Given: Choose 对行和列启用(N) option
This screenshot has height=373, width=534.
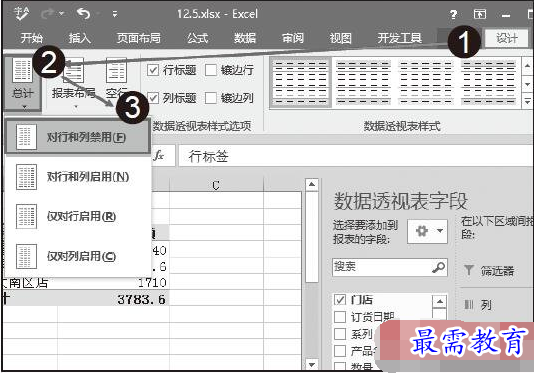Looking at the screenshot, I should 78,177.
